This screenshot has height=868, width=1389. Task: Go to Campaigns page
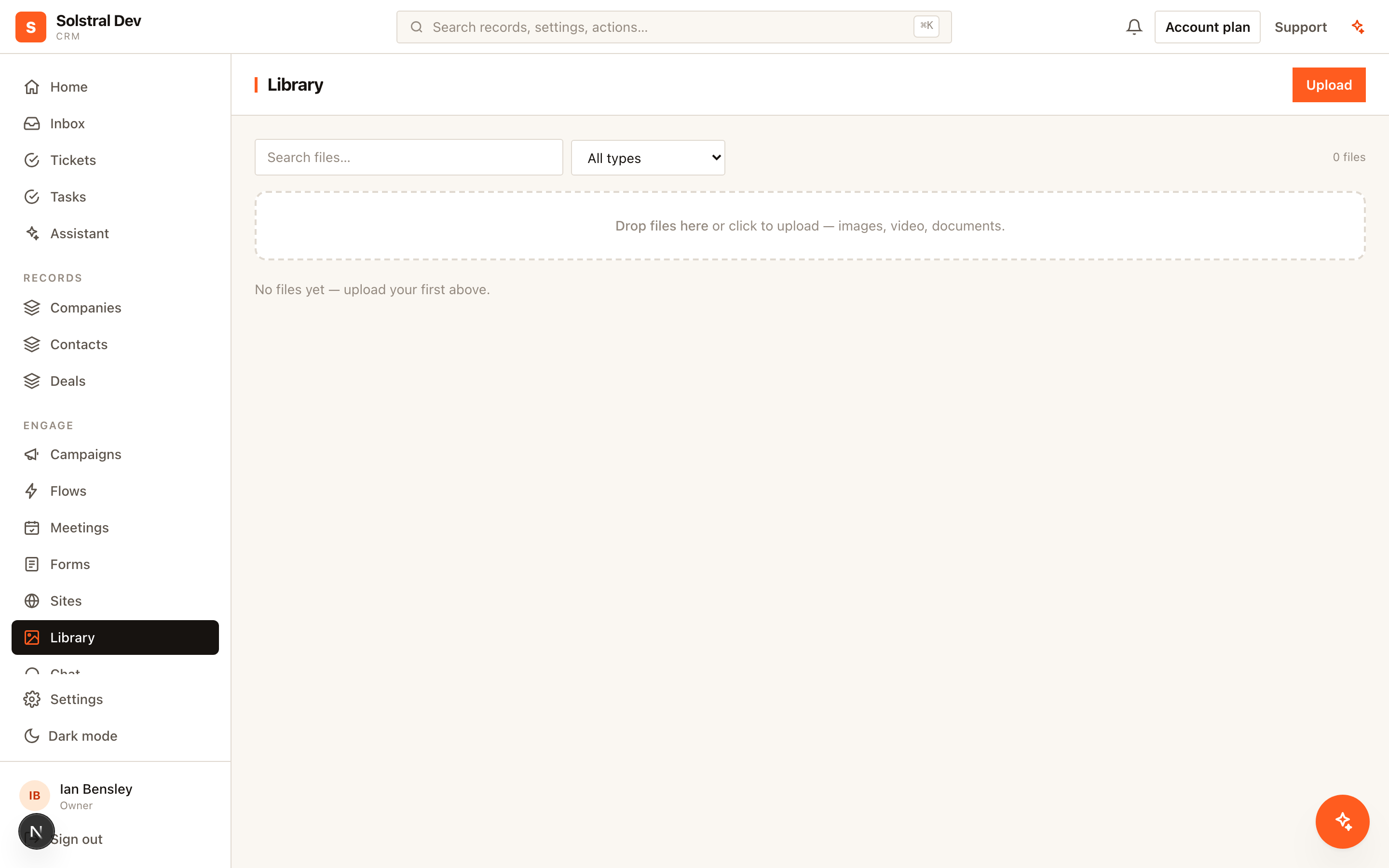point(115,455)
